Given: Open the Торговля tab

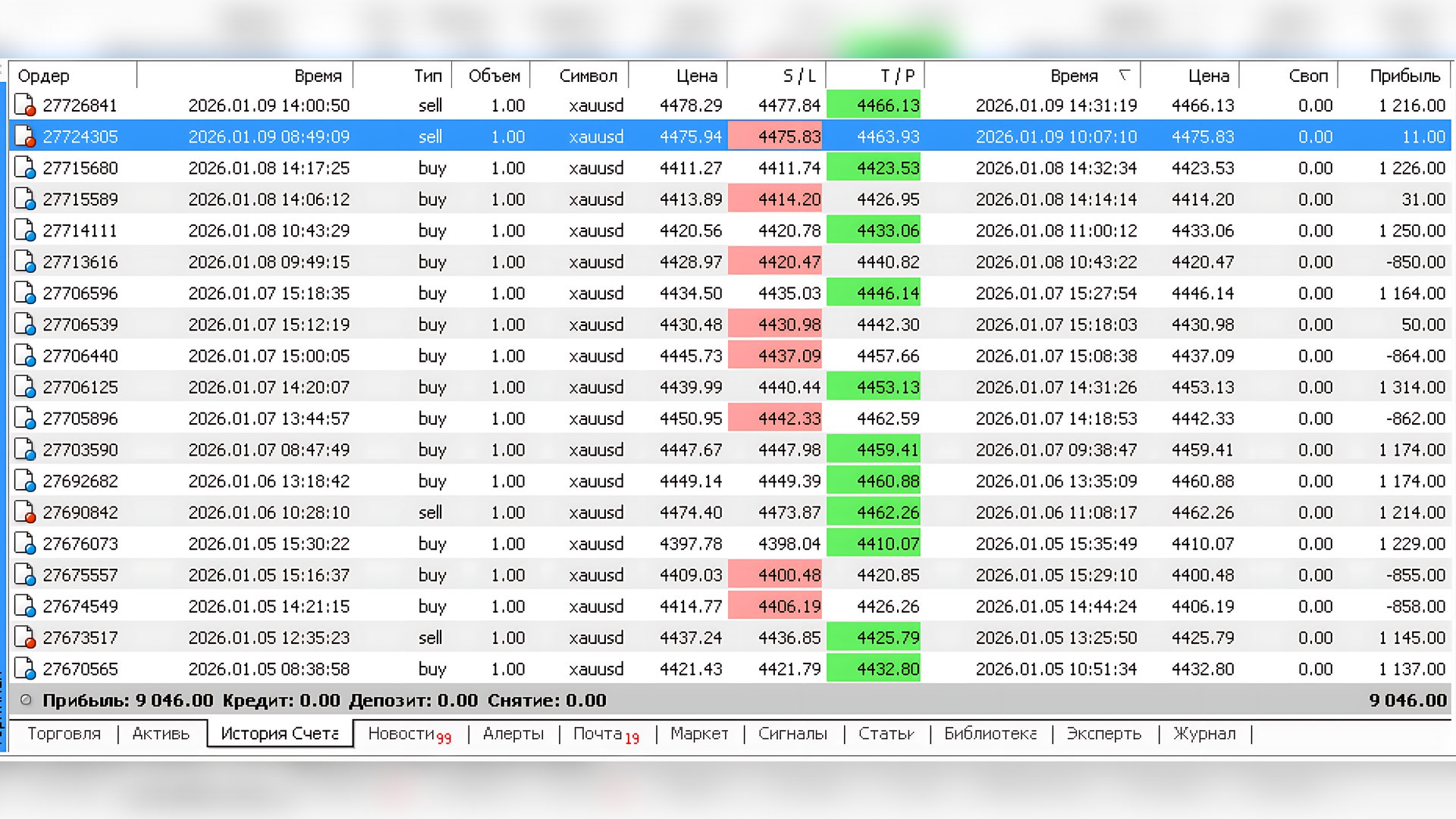Looking at the screenshot, I should 64,733.
